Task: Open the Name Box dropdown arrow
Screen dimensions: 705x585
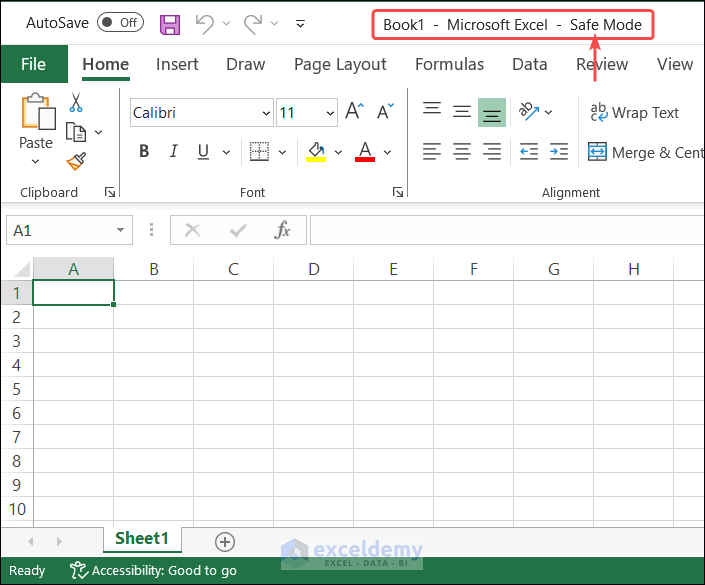Action: coord(120,230)
